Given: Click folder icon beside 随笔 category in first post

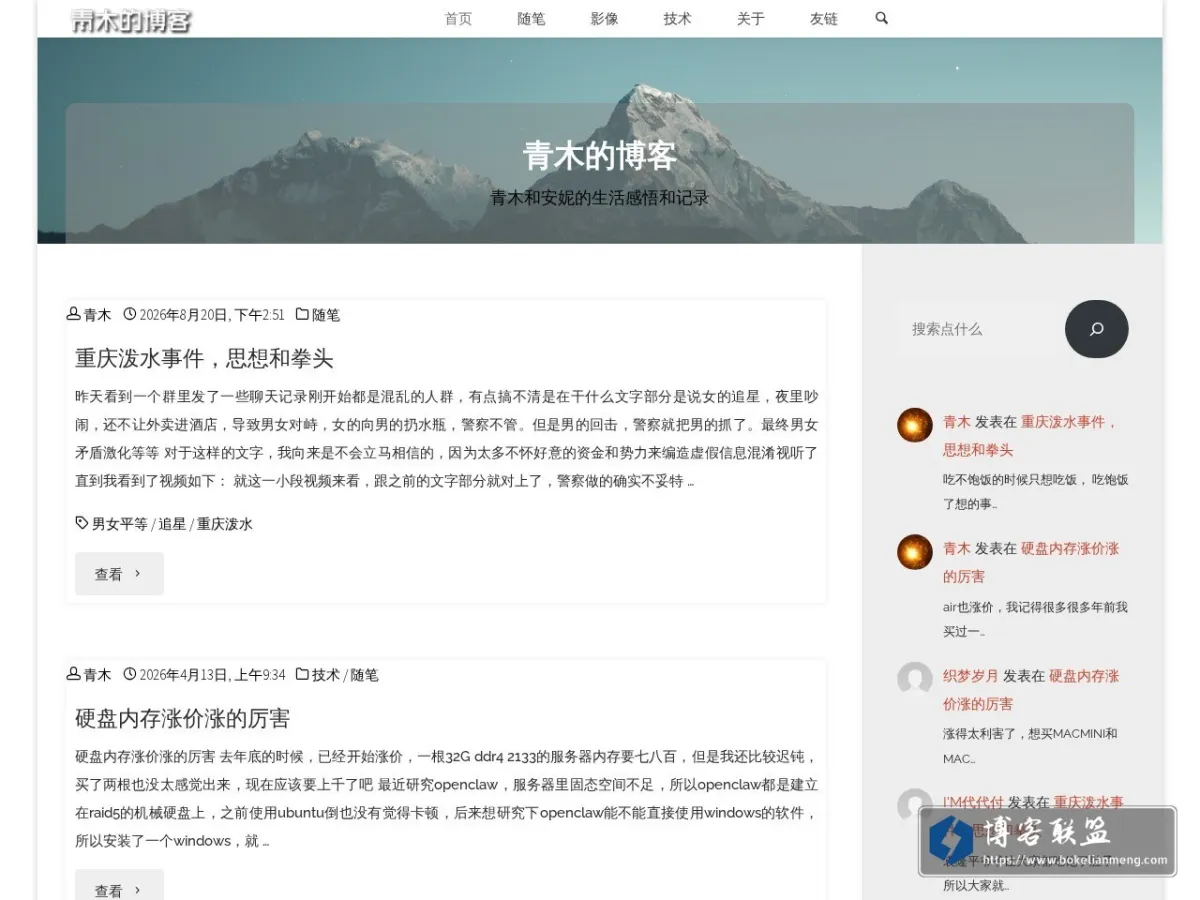Looking at the screenshot, I should coord(302,314).
